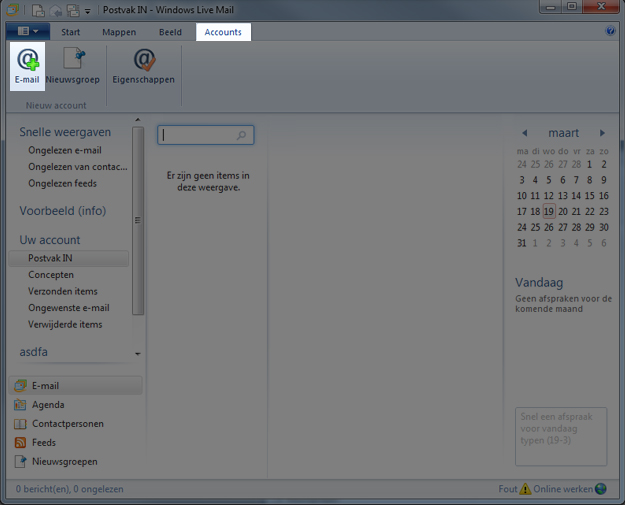This screenshot has width=627, height=505.
Task: Switch to E-mail in the bottom navigation
Action: click(x=75, y=386)
